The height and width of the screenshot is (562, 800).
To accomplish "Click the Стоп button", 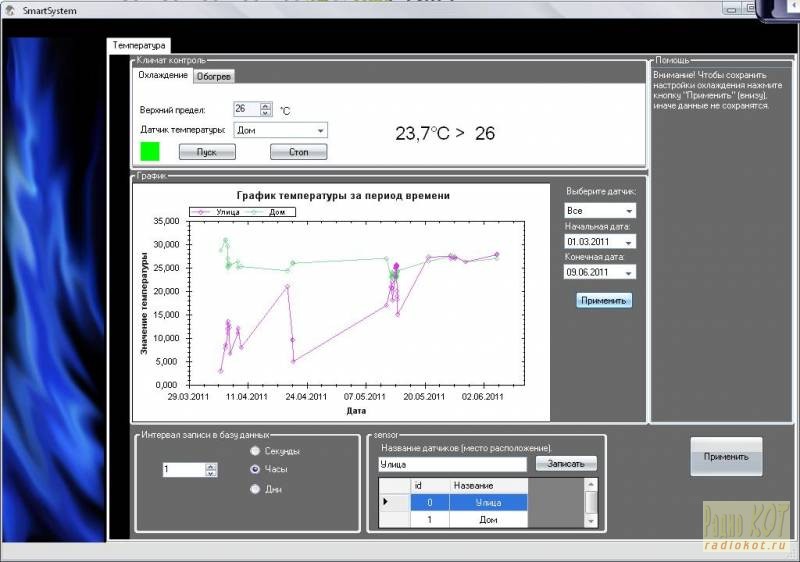I will pos(298,152).
